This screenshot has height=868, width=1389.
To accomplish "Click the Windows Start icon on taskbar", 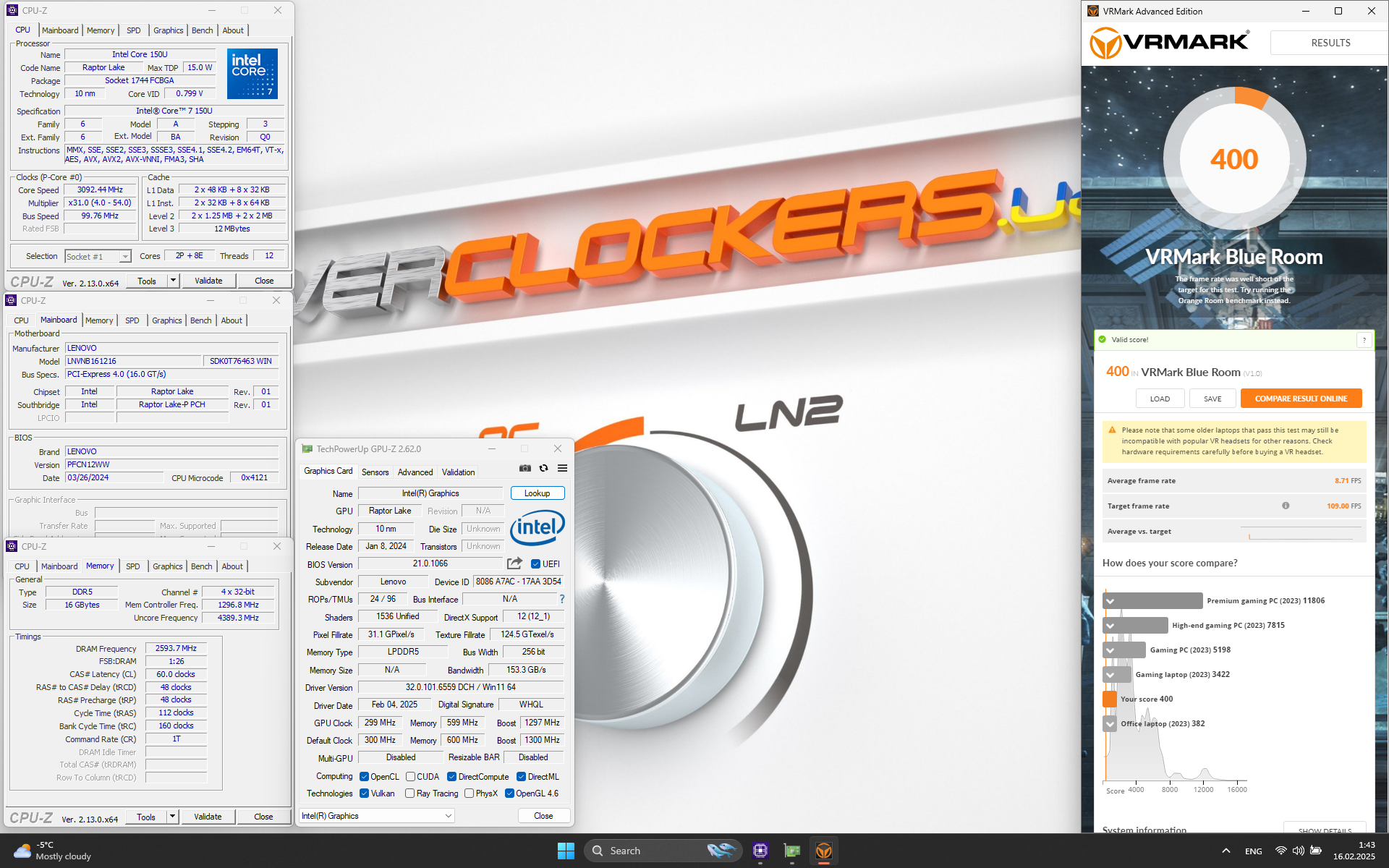I will coord(566,851).
